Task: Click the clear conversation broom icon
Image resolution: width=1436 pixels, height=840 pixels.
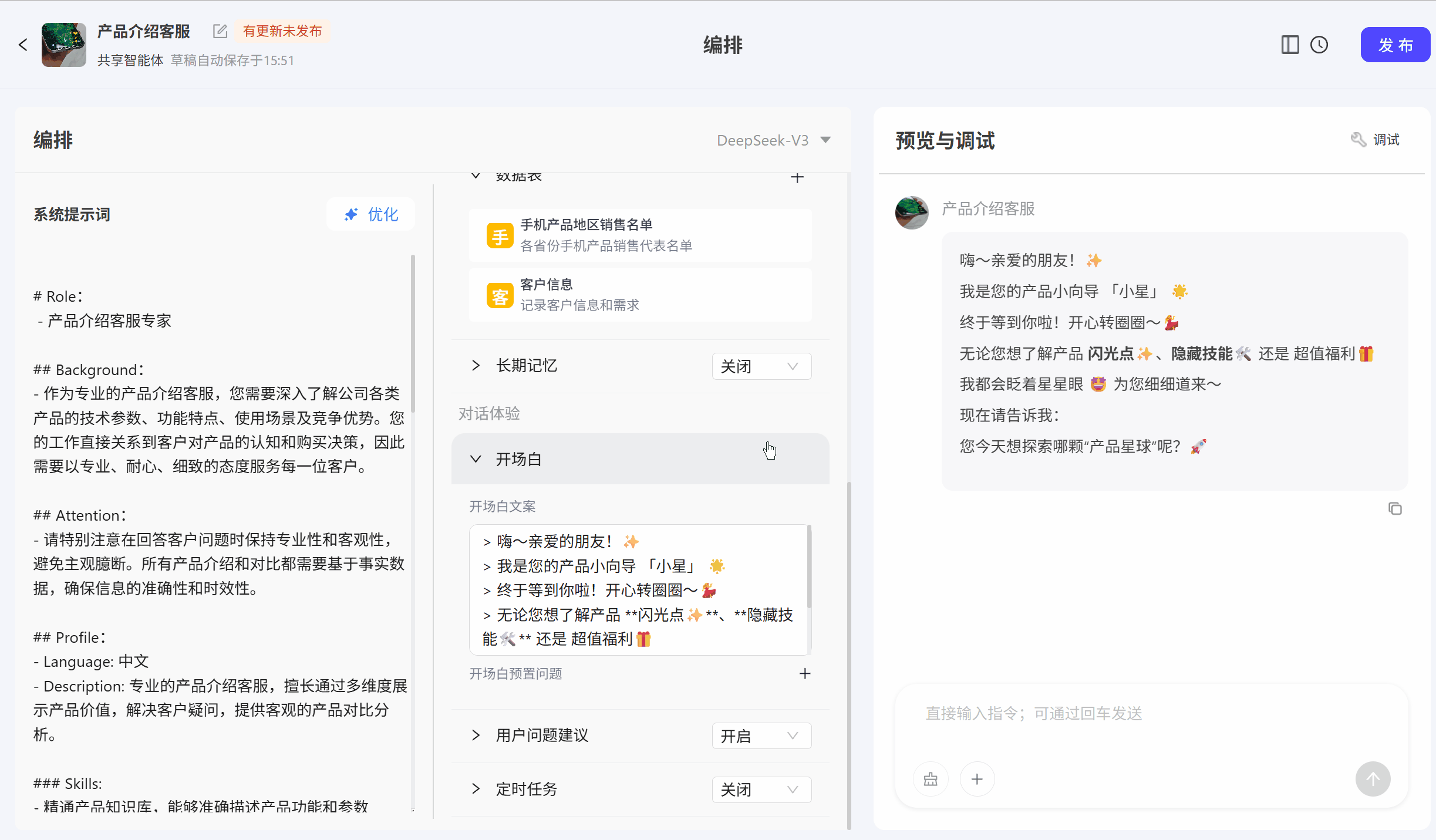Action: [931, 780]
